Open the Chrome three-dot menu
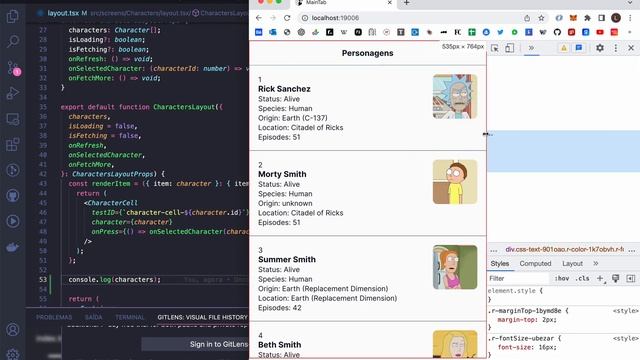Image resolution: width=640 pixels, height=360 pixels. pyautogui.click(x=630, y=18)
